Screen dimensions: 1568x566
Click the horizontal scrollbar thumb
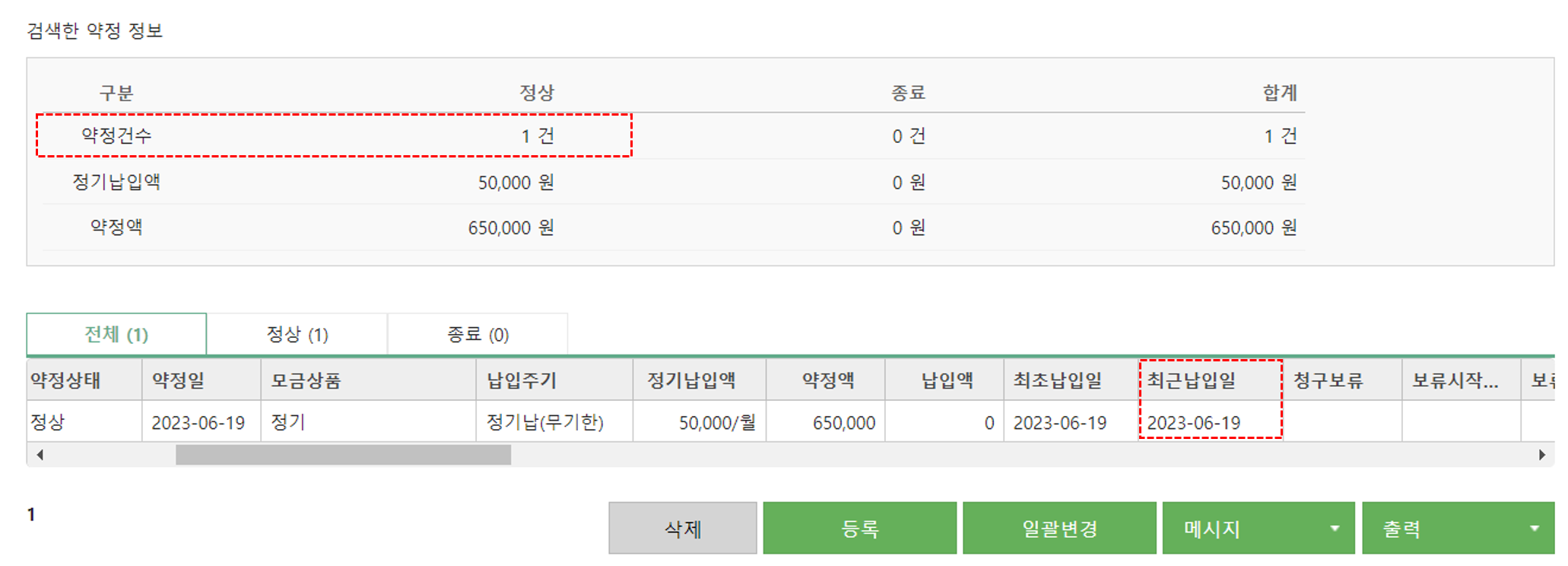tap(343, 455)
